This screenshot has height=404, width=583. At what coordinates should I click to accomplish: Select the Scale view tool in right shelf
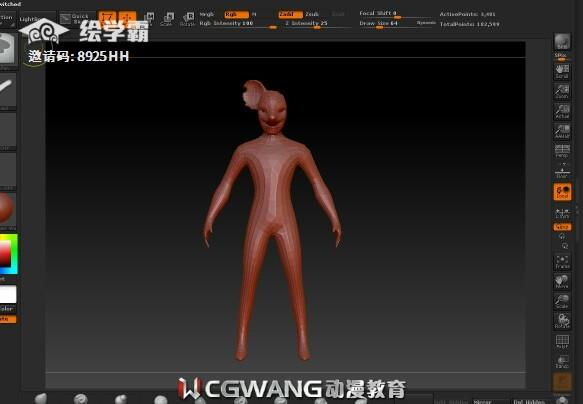click(562, 301)
